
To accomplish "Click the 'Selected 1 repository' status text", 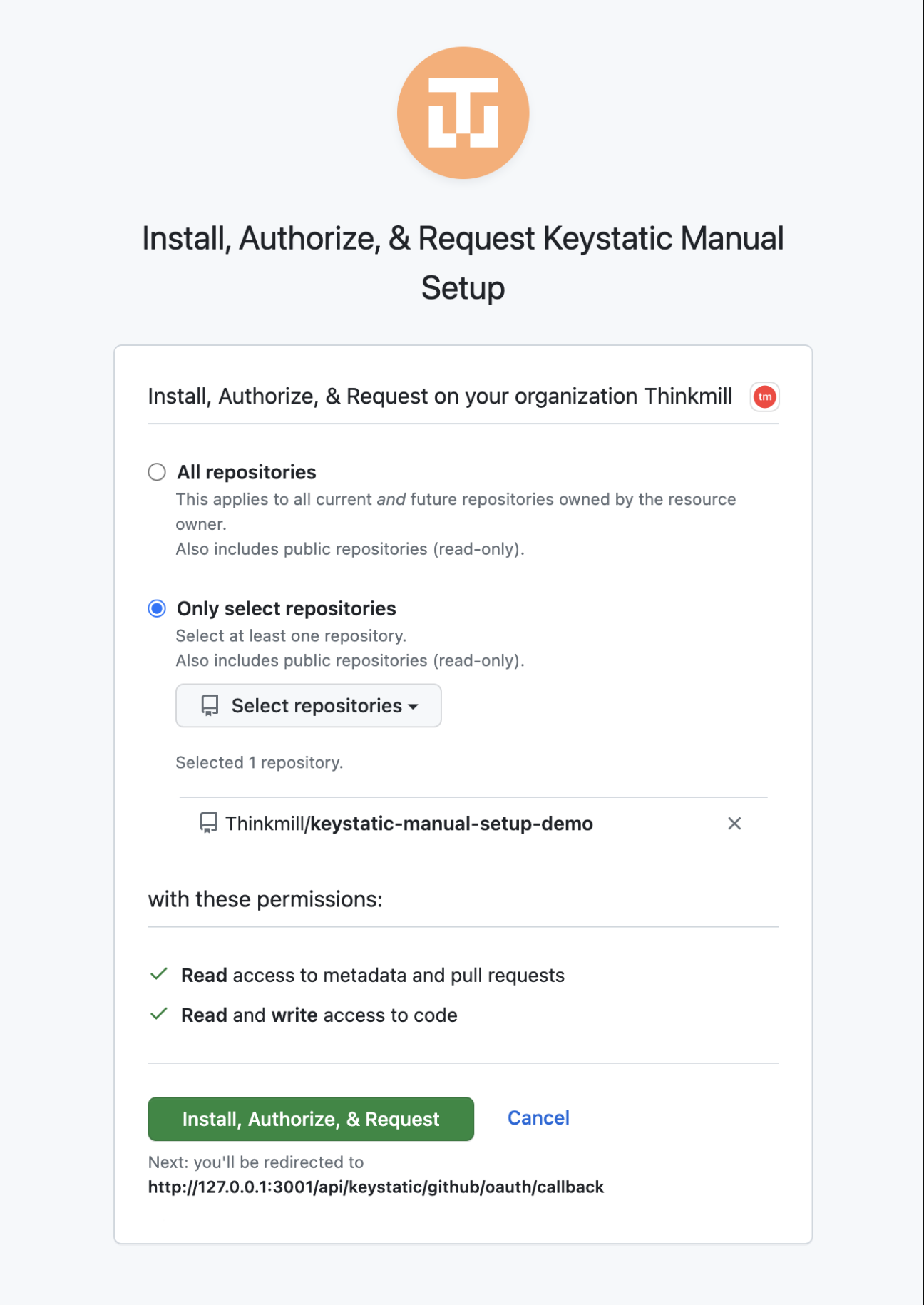I will [260, 762].
